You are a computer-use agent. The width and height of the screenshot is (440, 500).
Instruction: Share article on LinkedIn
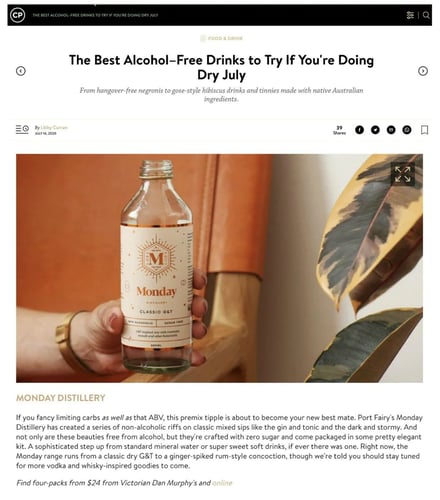[391, 130]
